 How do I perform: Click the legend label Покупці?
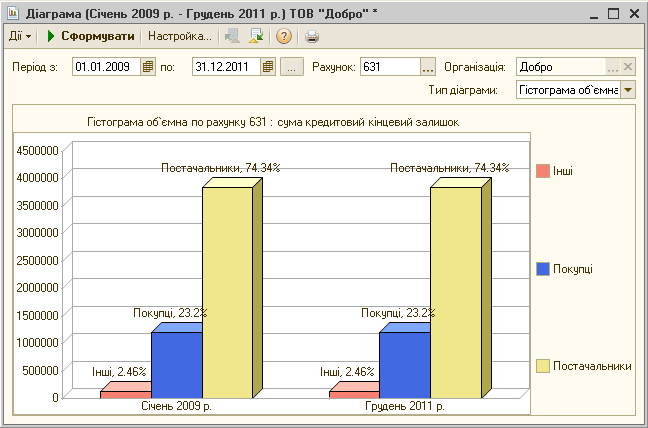click(x=573, y=269)
